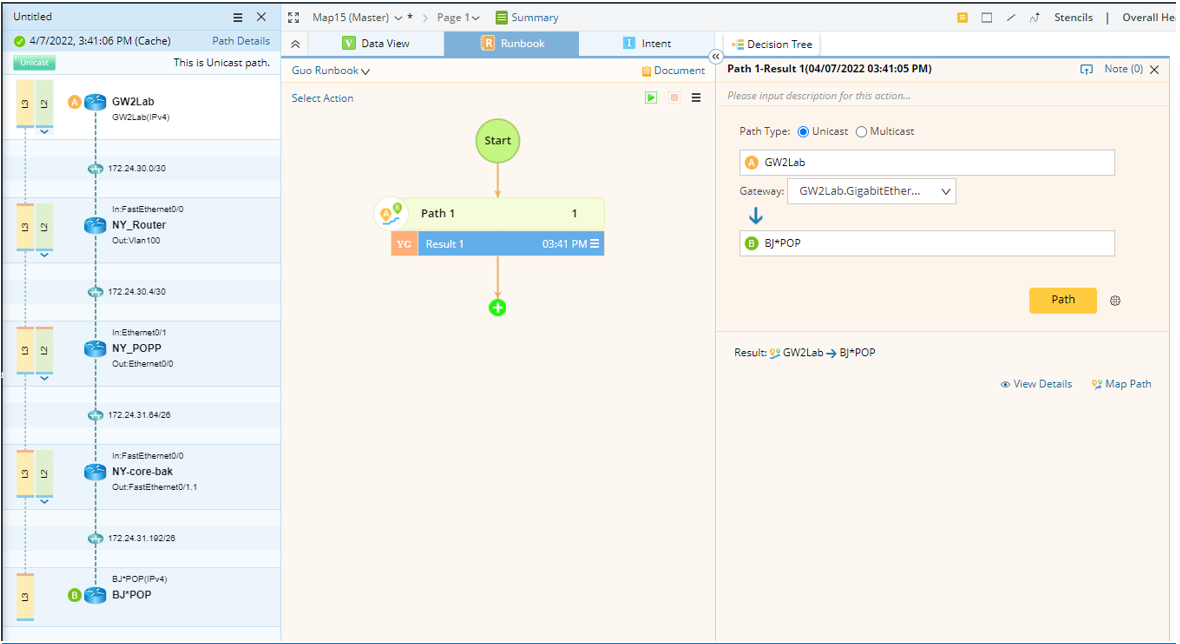Switch to the Data View tab

click(376, 44)
